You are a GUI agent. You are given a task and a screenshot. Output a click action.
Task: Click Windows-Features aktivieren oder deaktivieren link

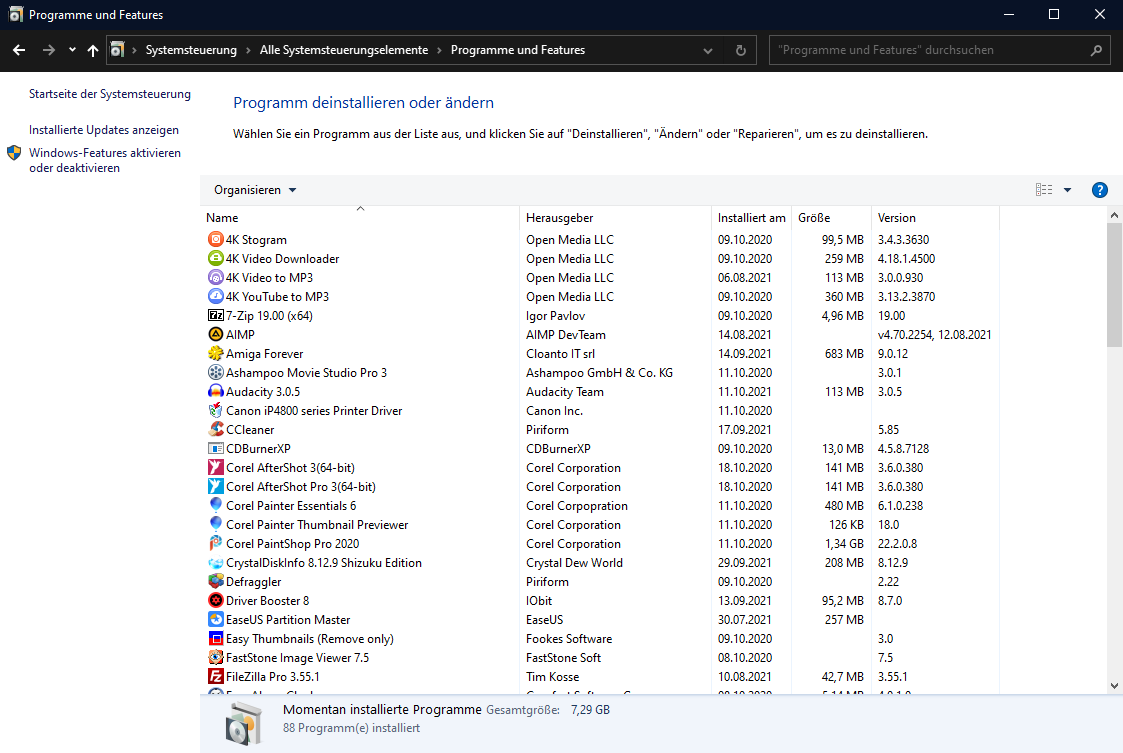point(104,161)
